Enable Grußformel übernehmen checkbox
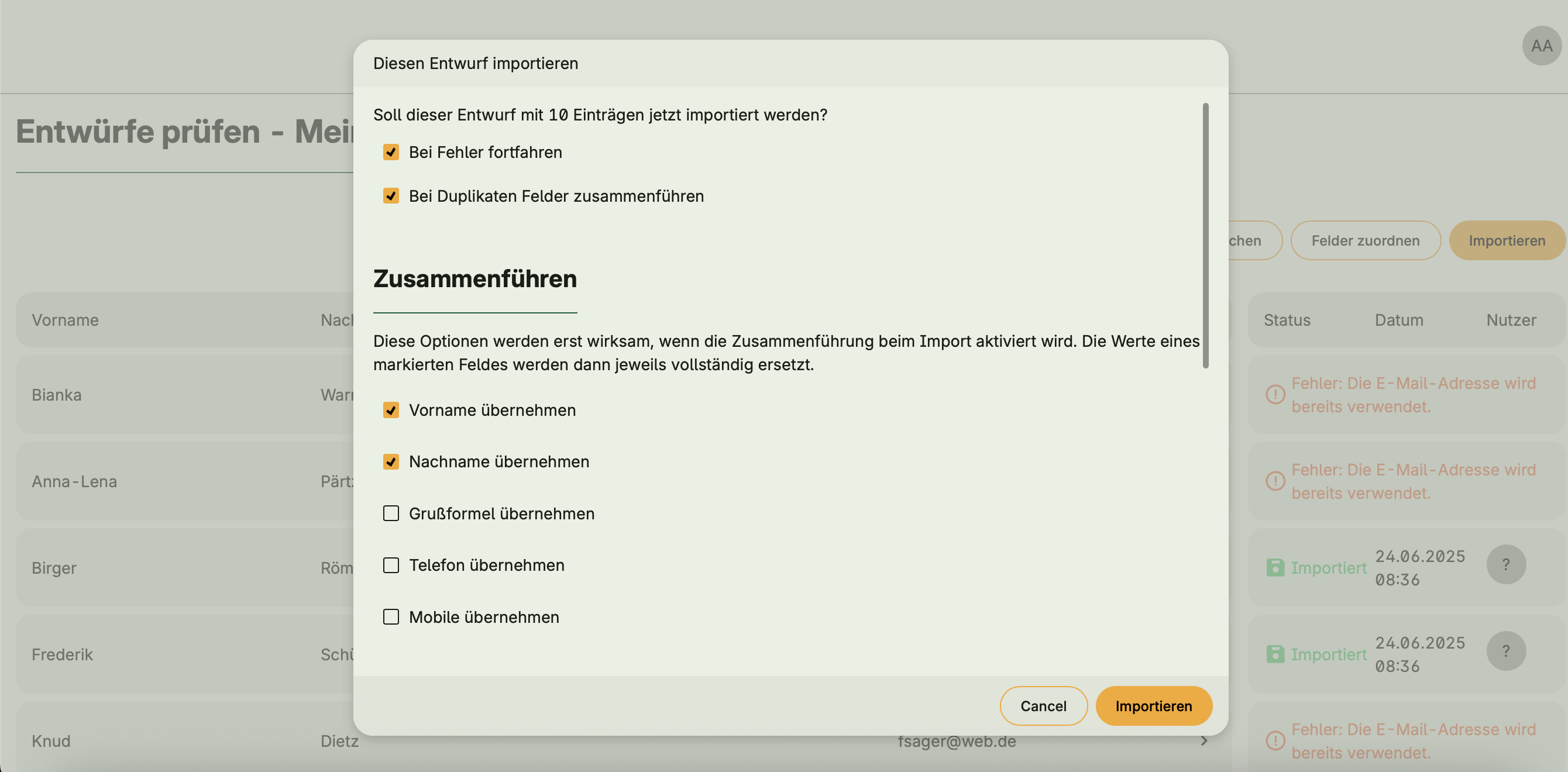 pyautogui.click(x=391, y=513)
